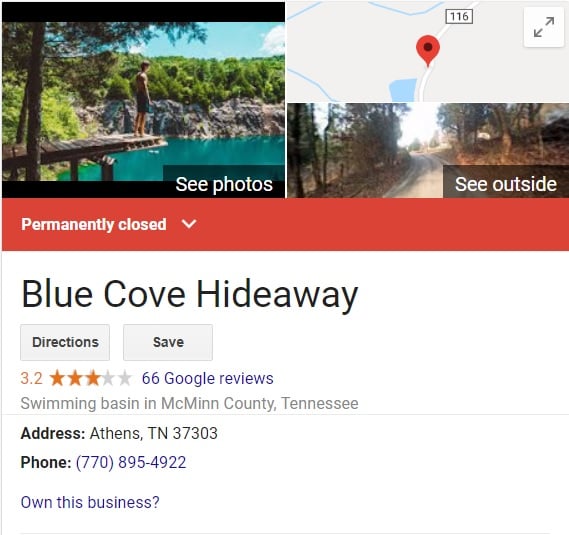This screenshot has width=569, height=535.
Task: Click the blue lake on the map
Action: click(x=403, y=90)
